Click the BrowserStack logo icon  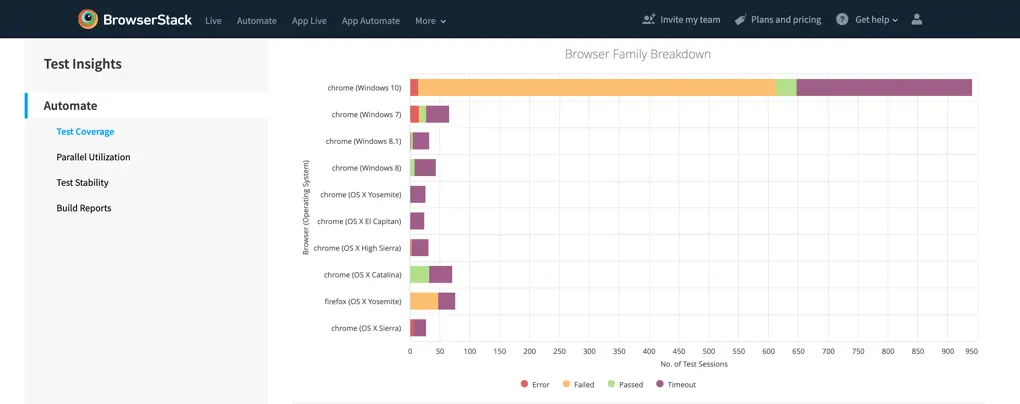click(89, 19)
